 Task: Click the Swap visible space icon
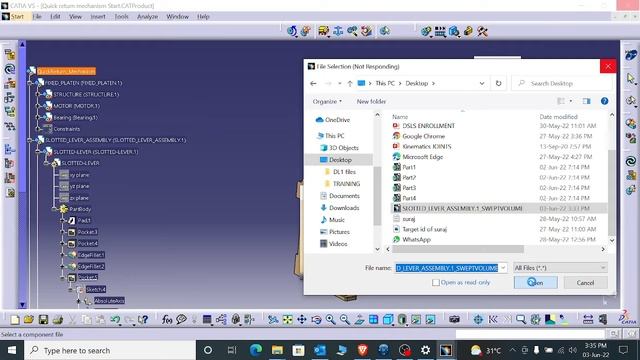(x=430, y=320)
